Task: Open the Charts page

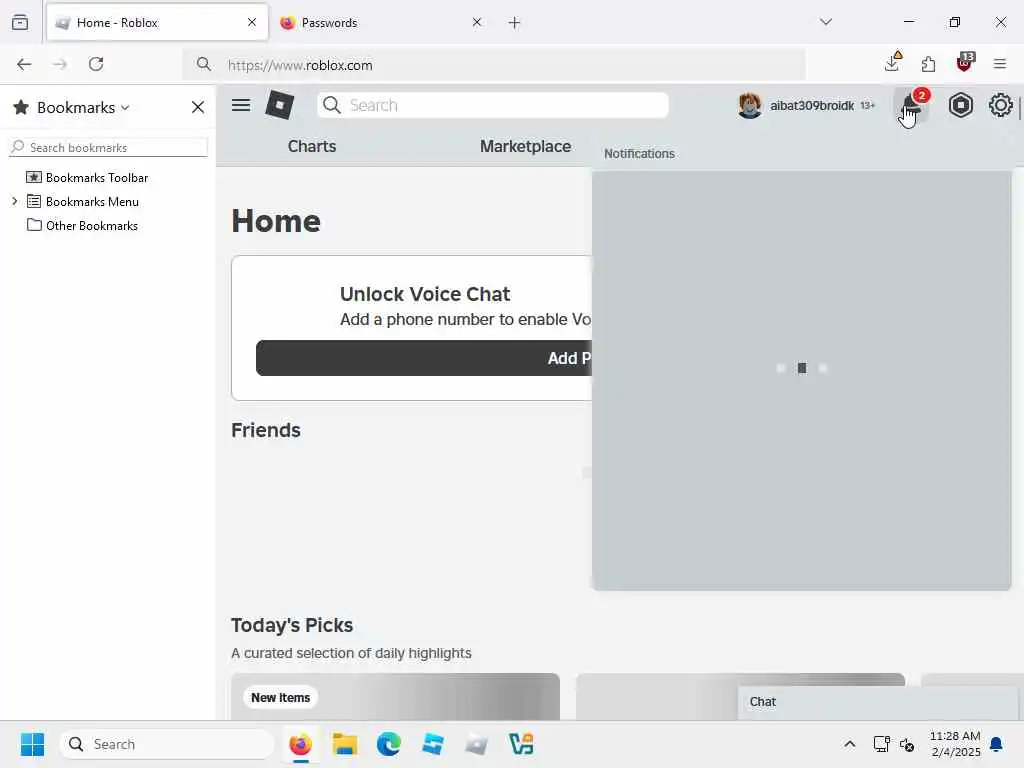Action: tap(312, 146)
